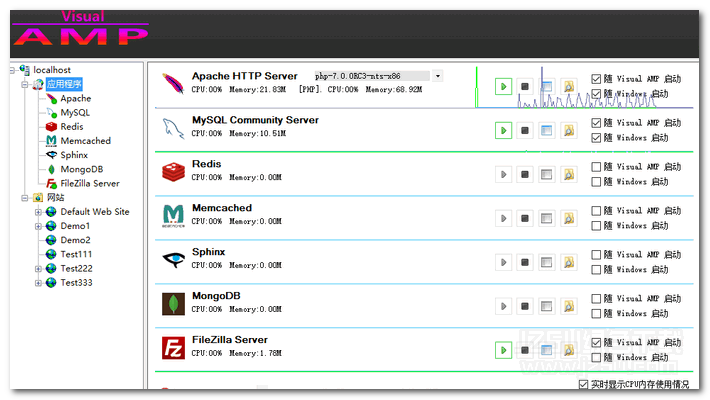Select Memcached in the sidebar tree
710x400 pixels.
point(86,141)
